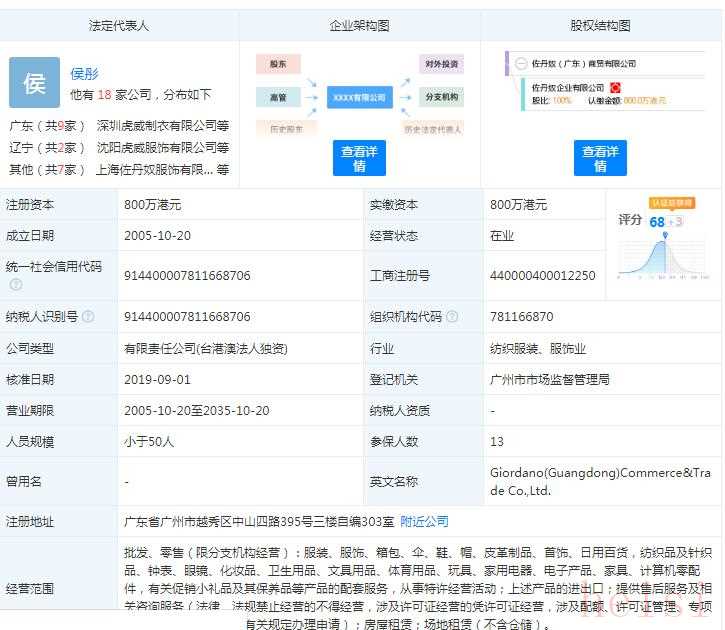
Task: Click the 沈阳虎威服饰有限公司等 entry
Action: 163,147
